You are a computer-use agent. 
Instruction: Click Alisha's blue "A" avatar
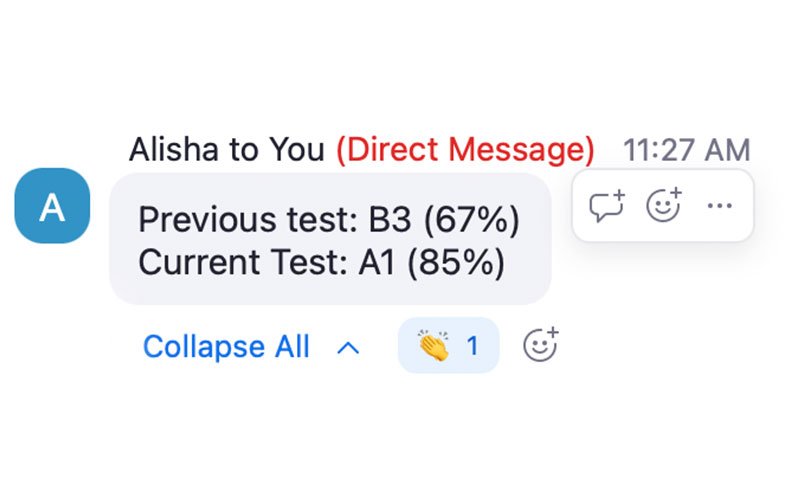click(52, 206)
